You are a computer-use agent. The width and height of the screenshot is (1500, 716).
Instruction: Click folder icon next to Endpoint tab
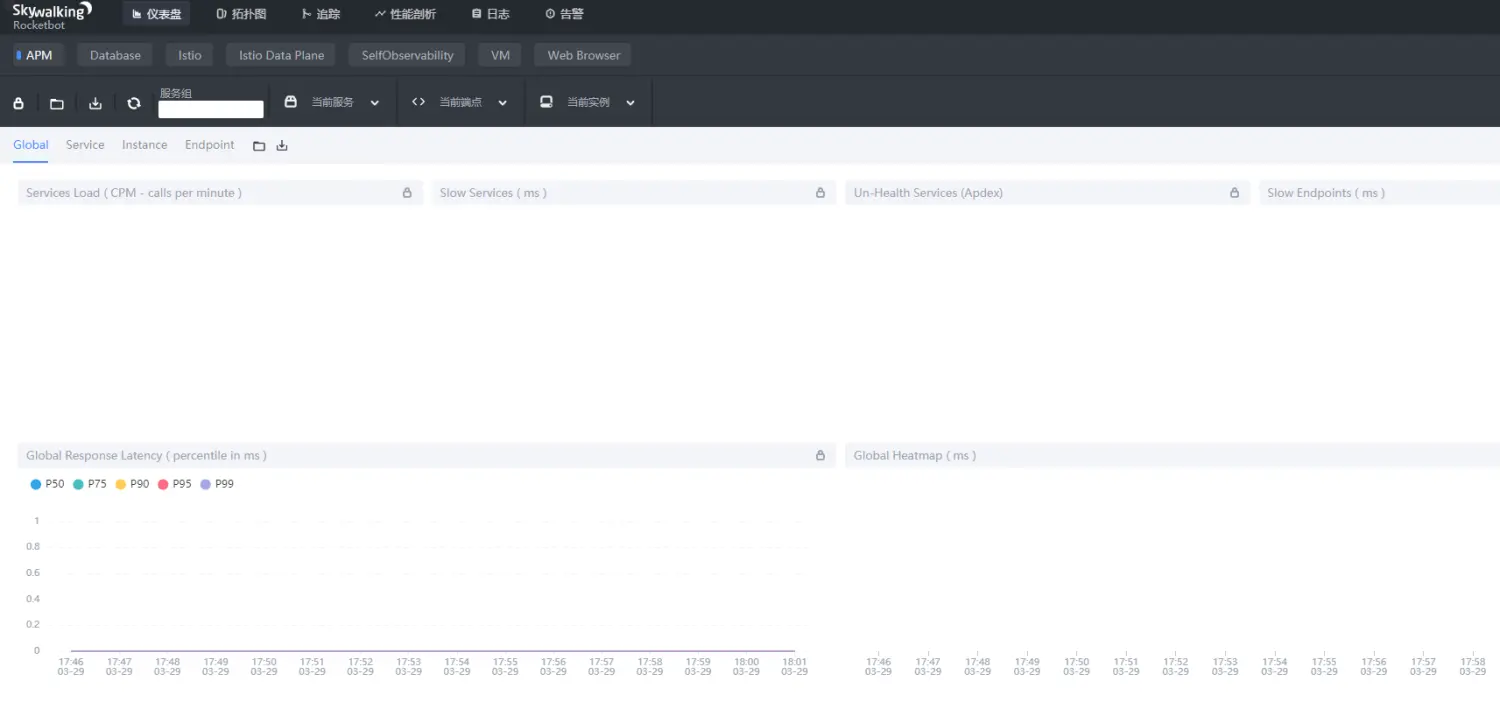pos(259,146)
